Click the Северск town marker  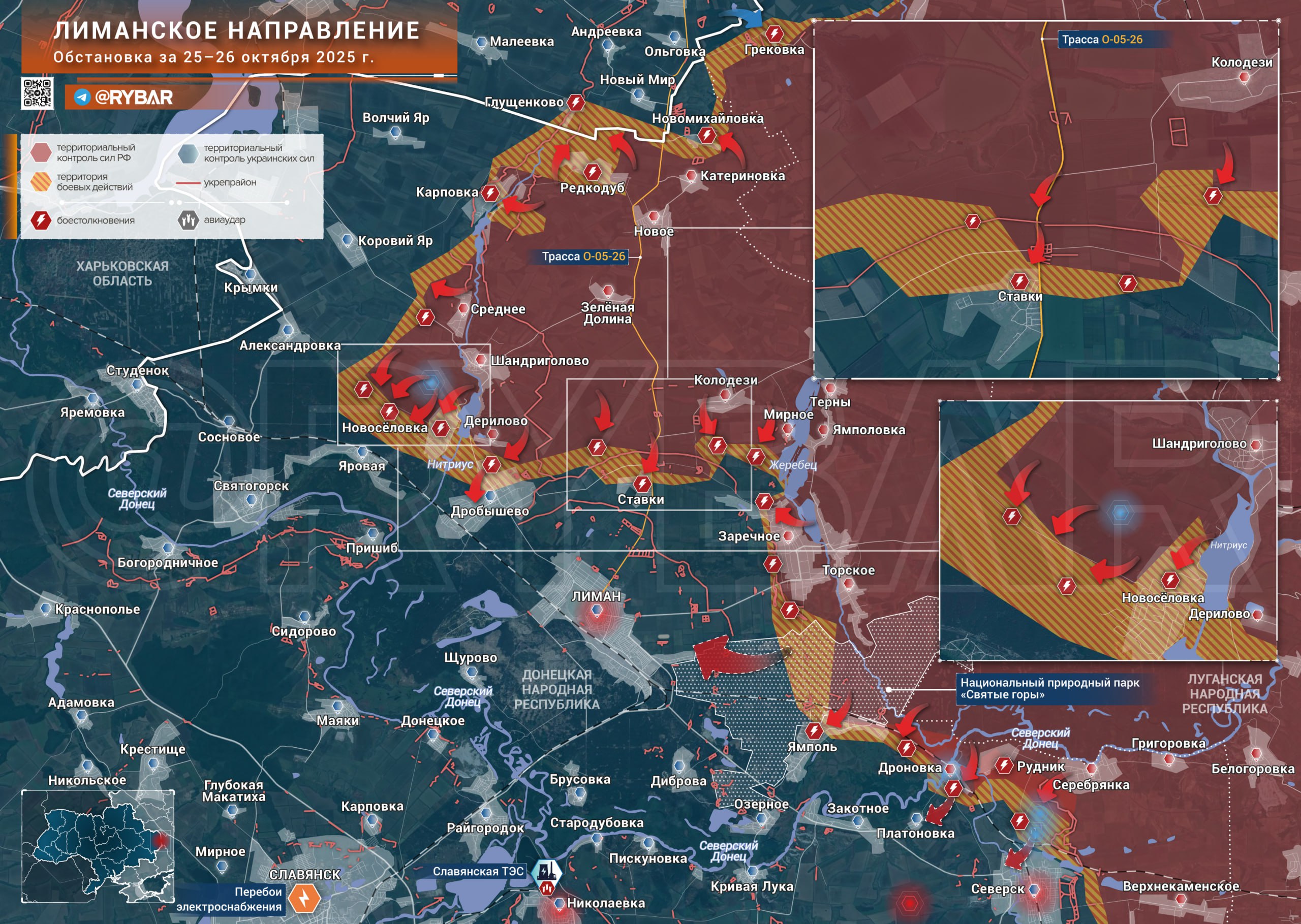click(1034, 889)
